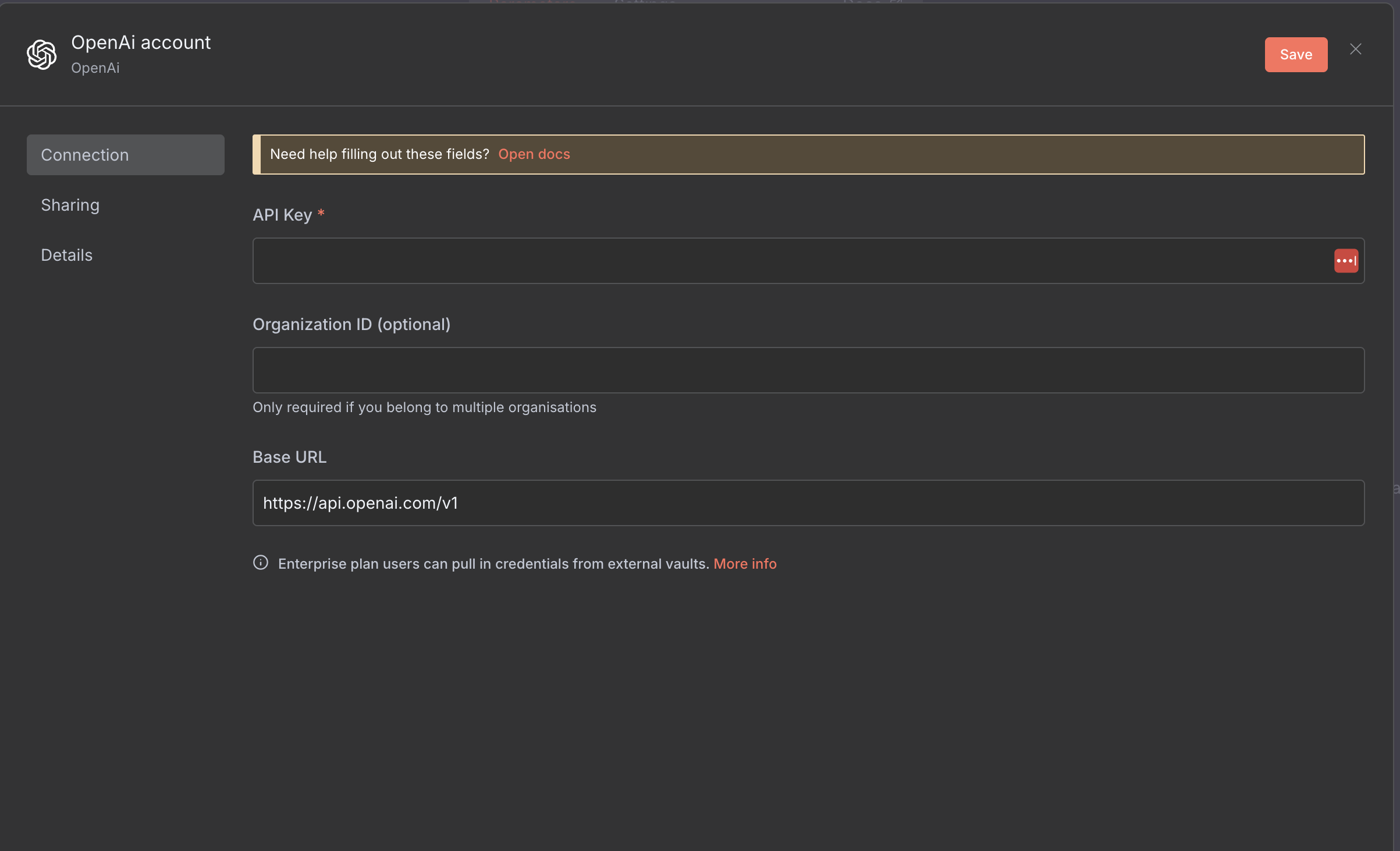
Task: Click into the Base URL field
Action: click(808, 503)
